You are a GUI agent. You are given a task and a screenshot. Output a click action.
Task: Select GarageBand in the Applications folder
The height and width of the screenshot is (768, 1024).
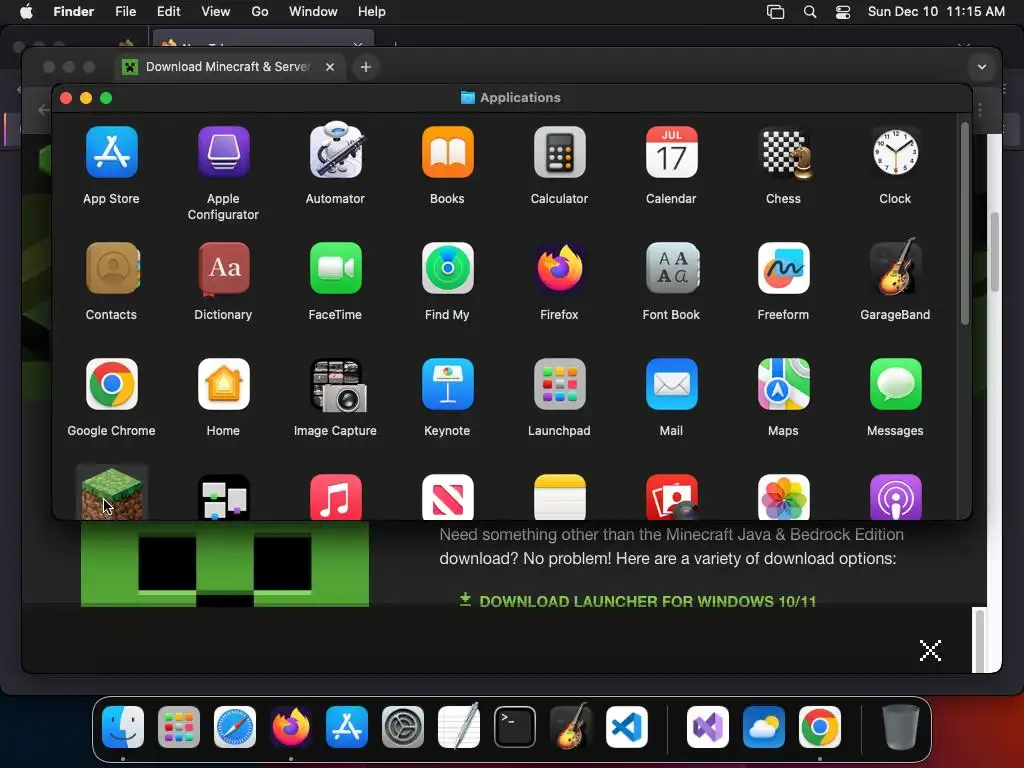pos(895,267)
